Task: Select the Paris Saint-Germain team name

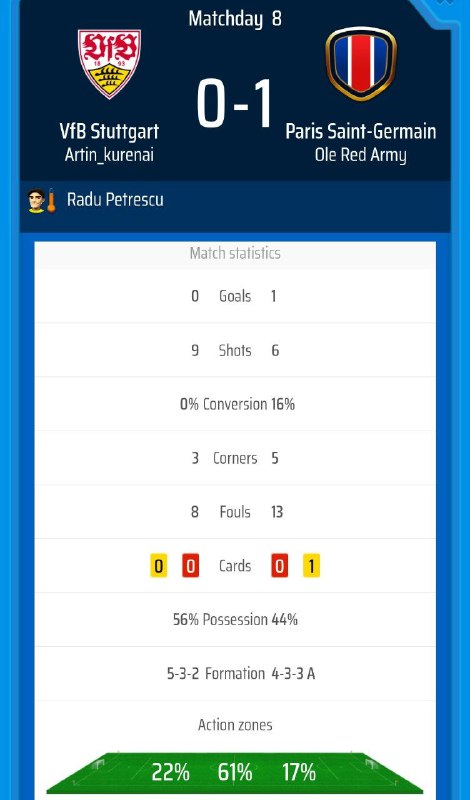Action: pyautogui.click(x=361, y=131)
